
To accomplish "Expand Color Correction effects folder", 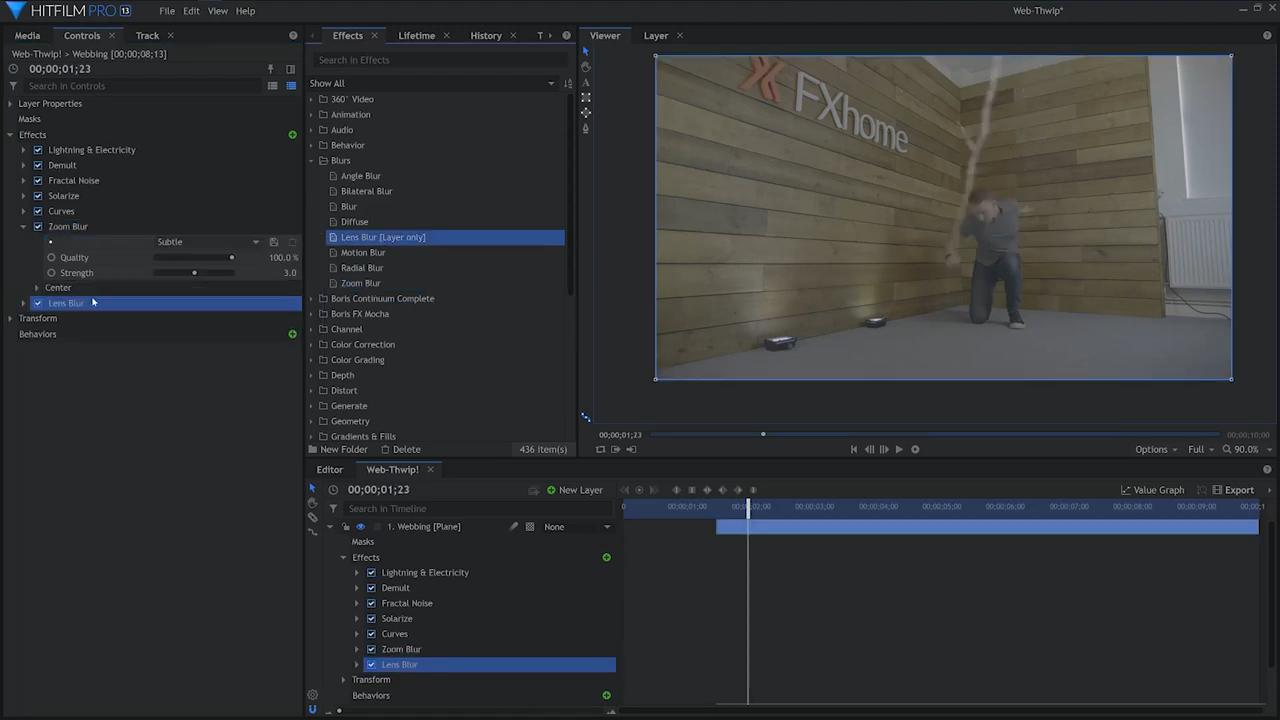I will pyautogui.click(x=311, y=345).
